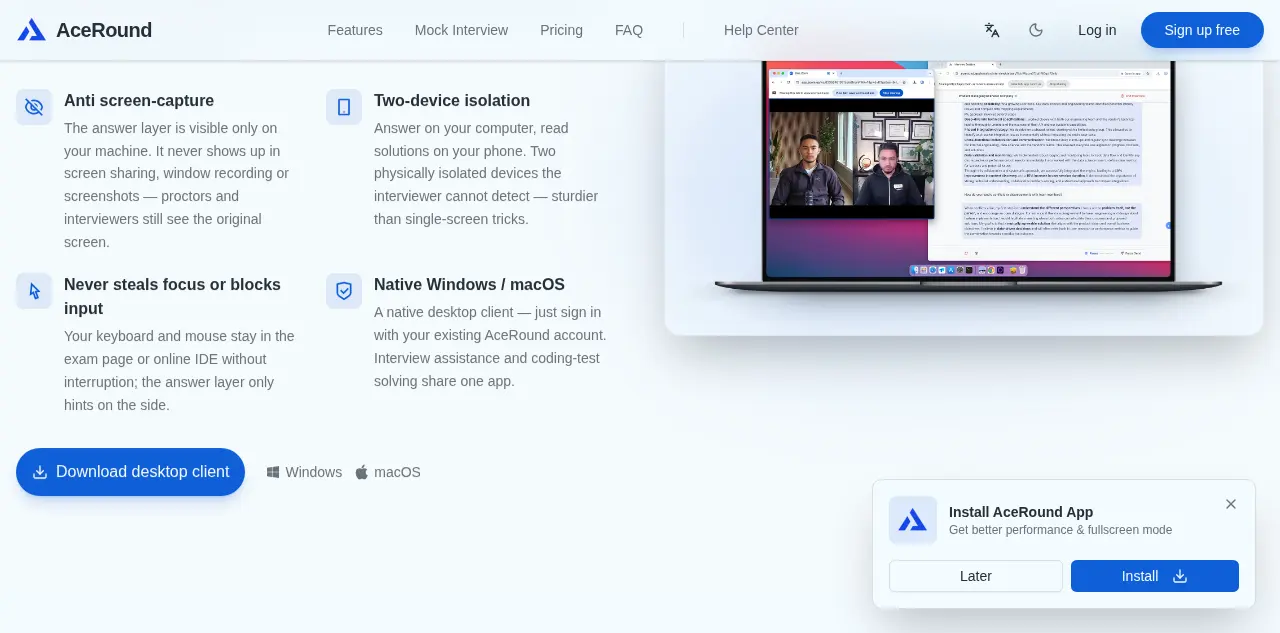Click Install in the app popup
Screen dimensions: 1280x633
(1155, 576)
